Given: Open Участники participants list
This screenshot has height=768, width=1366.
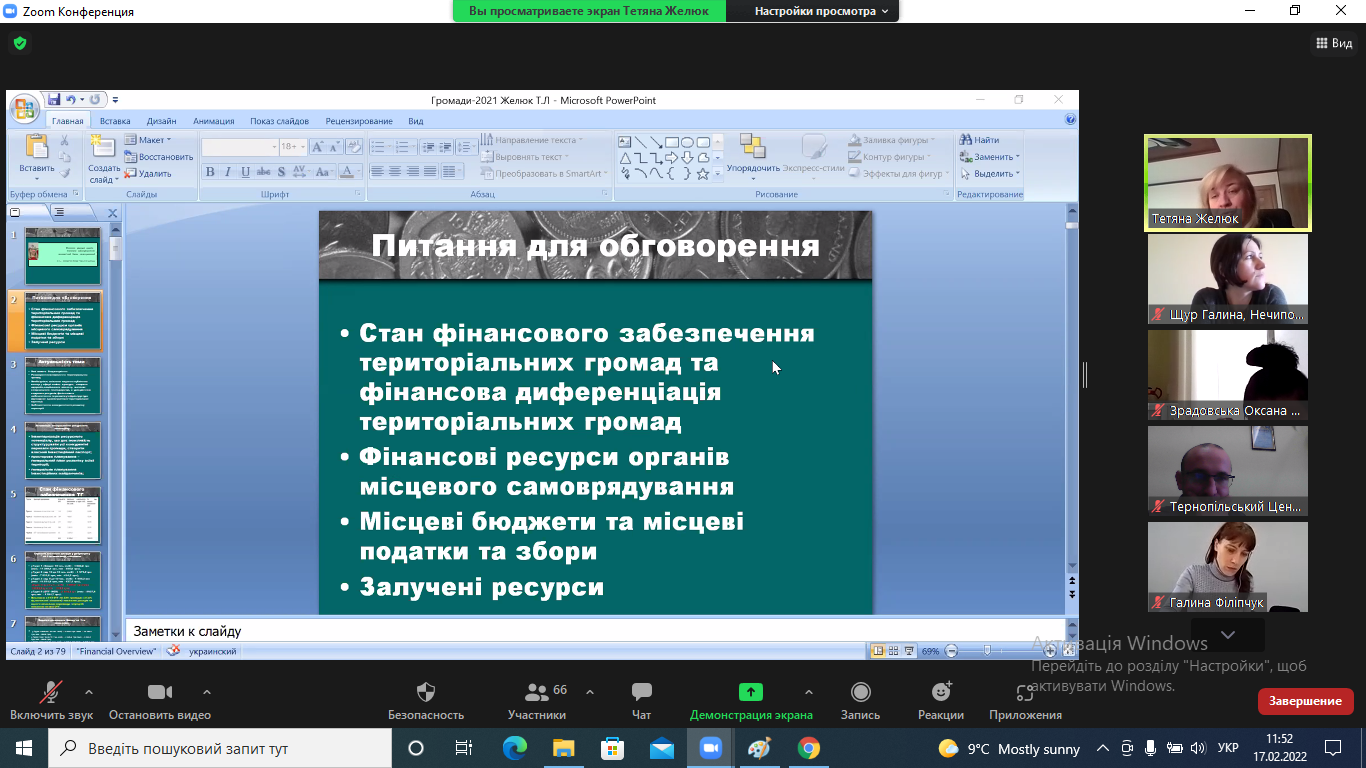Looking at the screenshot, I should (537, 701).
